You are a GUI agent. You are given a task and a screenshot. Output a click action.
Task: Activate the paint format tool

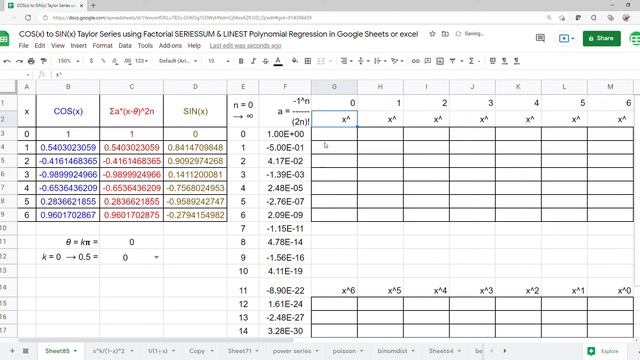tap(44, 61)
